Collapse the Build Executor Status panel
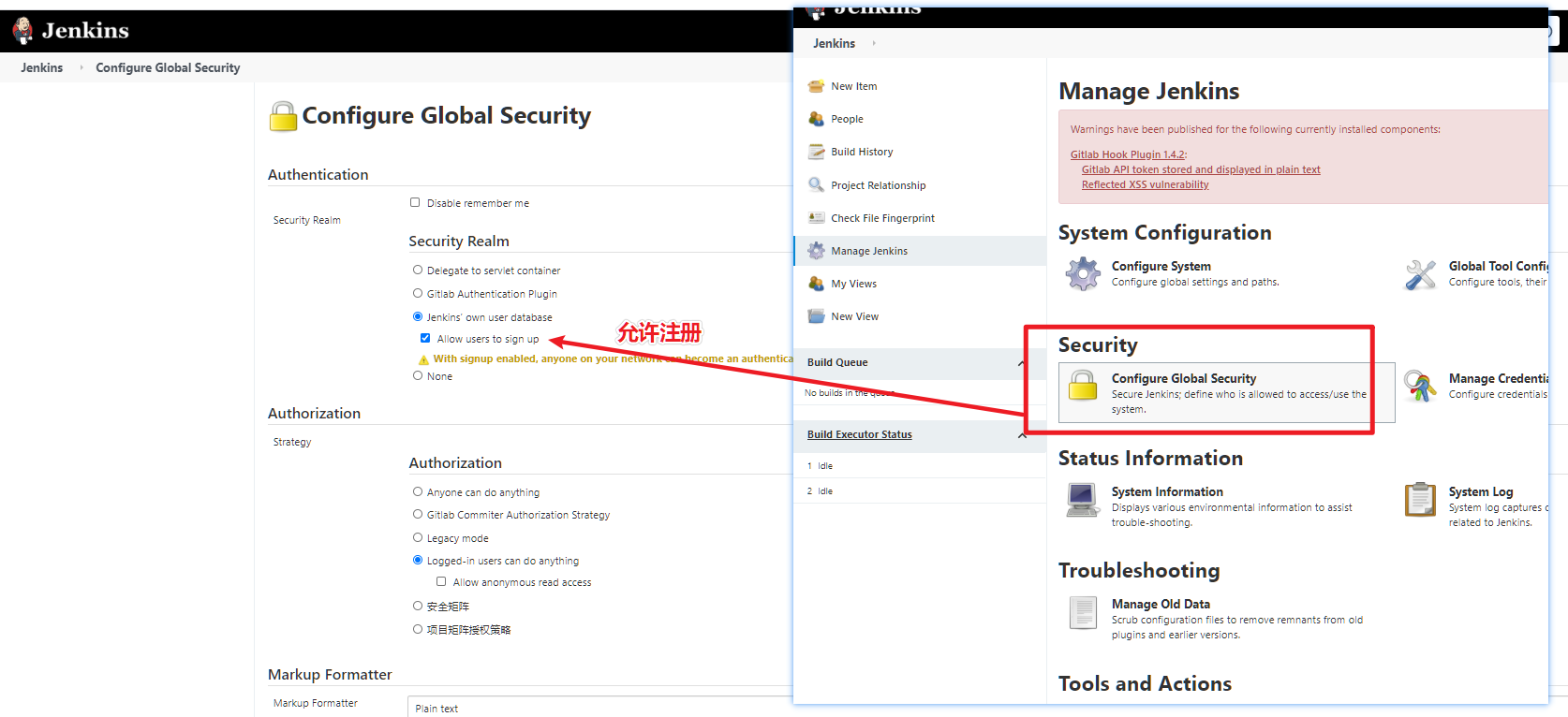Viewport: 1568px width, 717px height. [1022, 435]
